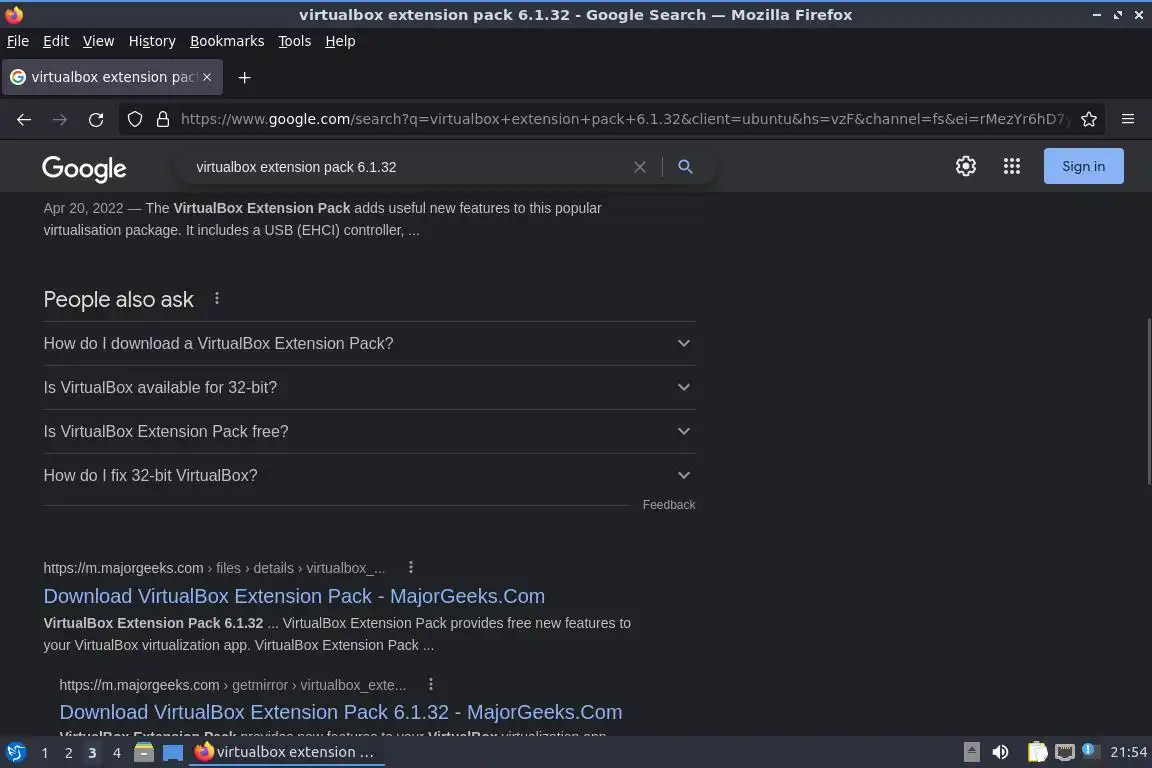Open Download VirtualBox Extension Pack 6.1.32 link
The image size is (1152, 768).
[x=341, y=712]
